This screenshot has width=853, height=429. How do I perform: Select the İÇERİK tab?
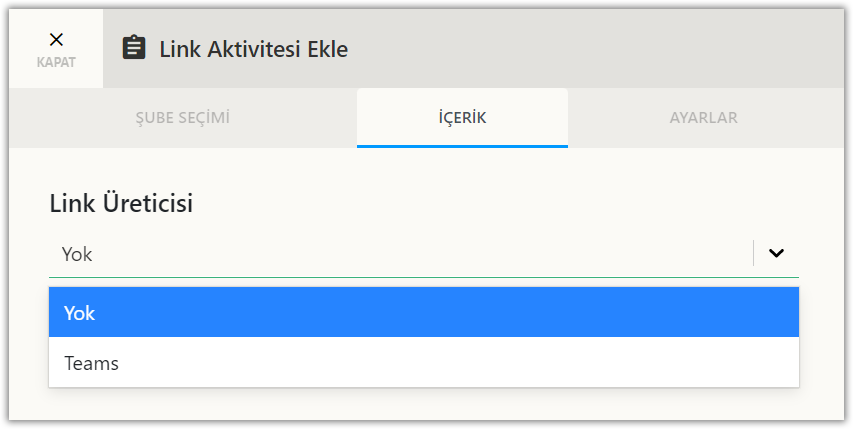pyautogui.click(x=462, y=118)
